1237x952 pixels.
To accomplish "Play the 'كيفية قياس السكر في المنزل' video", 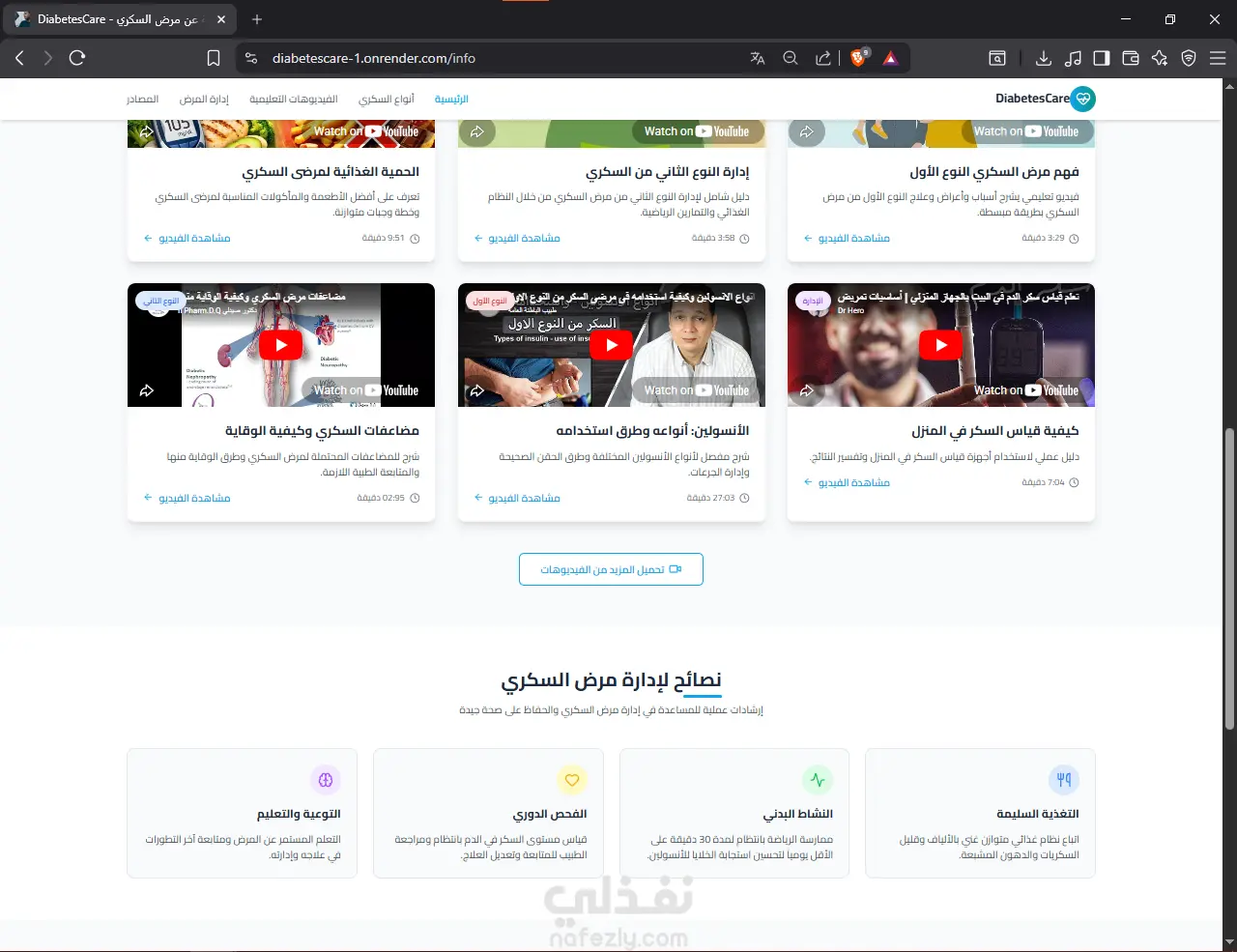I will coord(941,345).
